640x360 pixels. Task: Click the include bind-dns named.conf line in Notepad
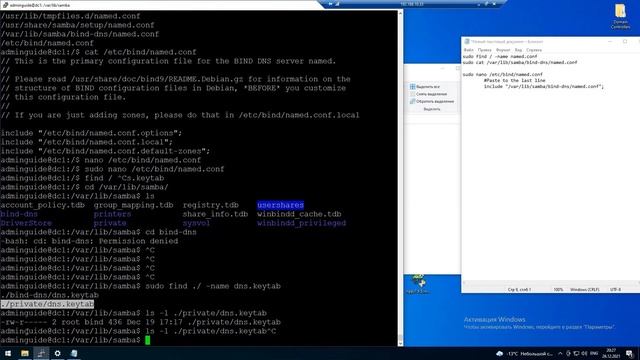pyautogui.click(x=544, y=87)
